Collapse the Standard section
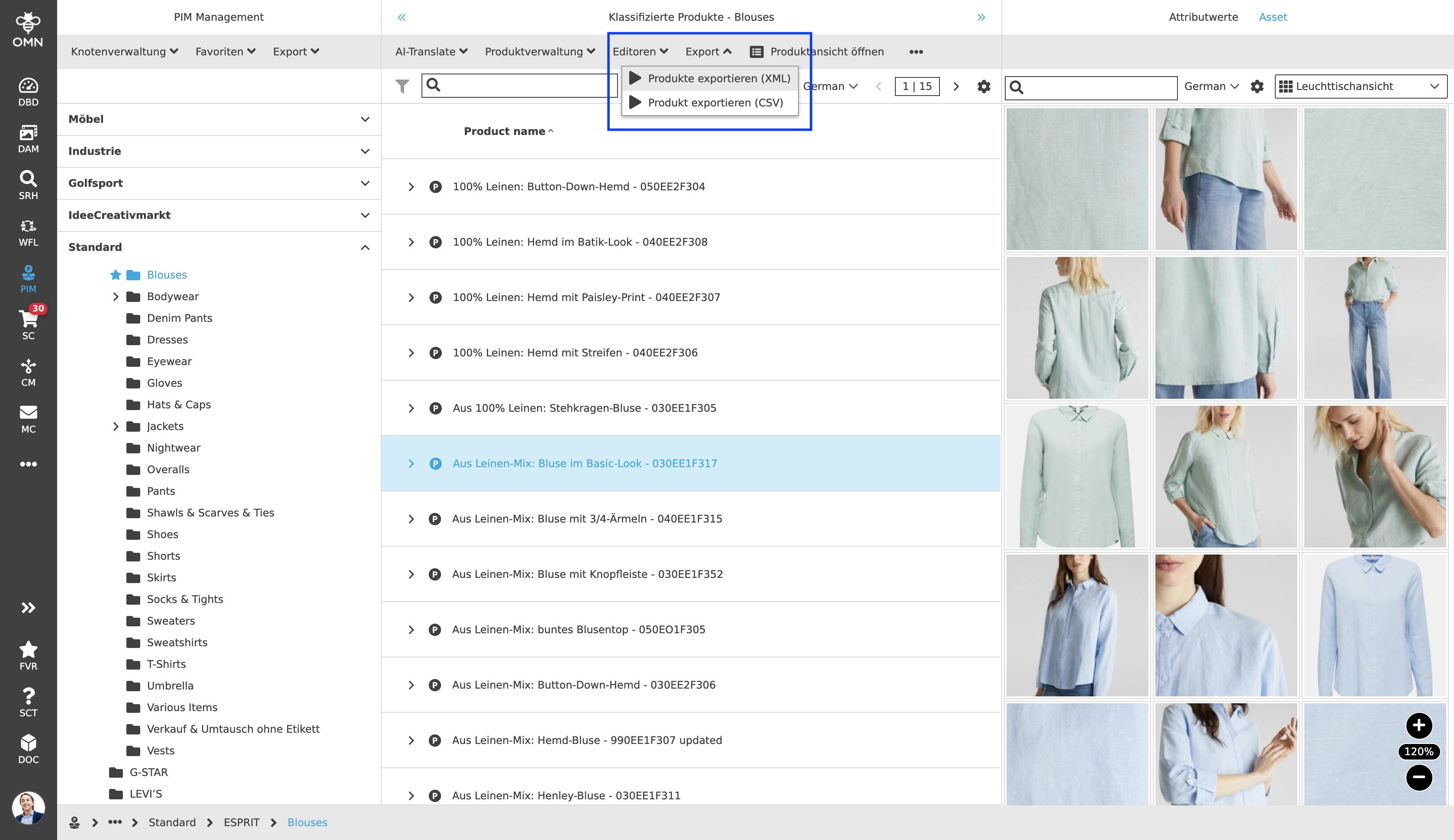This screenshot has width=1454, height=840. pos(365,247)
